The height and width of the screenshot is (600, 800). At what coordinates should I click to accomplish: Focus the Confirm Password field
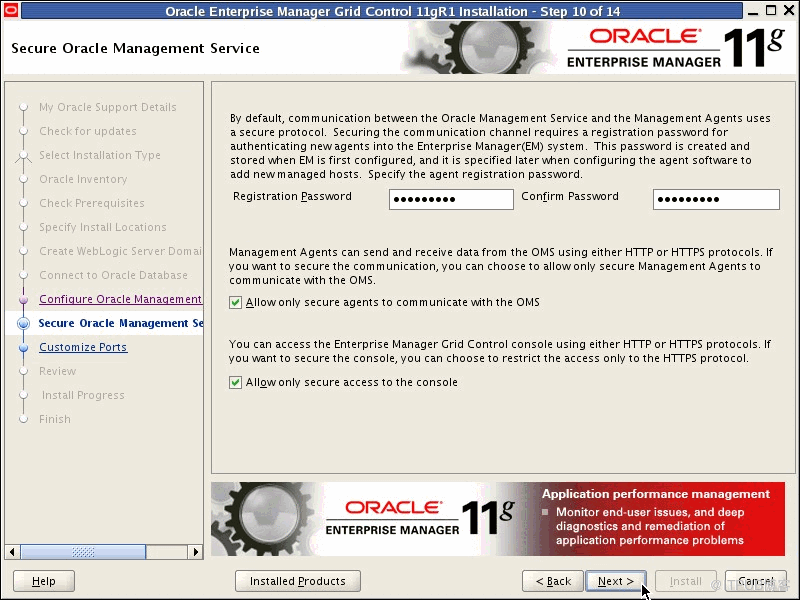coord(716,199)
